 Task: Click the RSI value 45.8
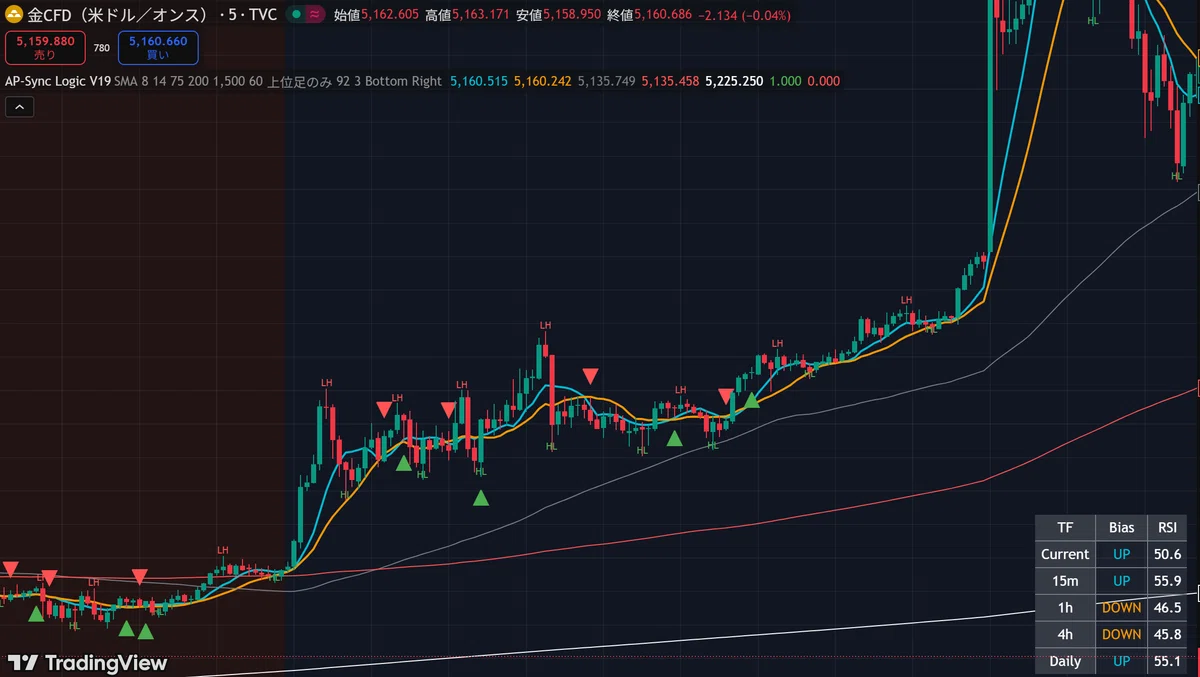pos(1167,634)
